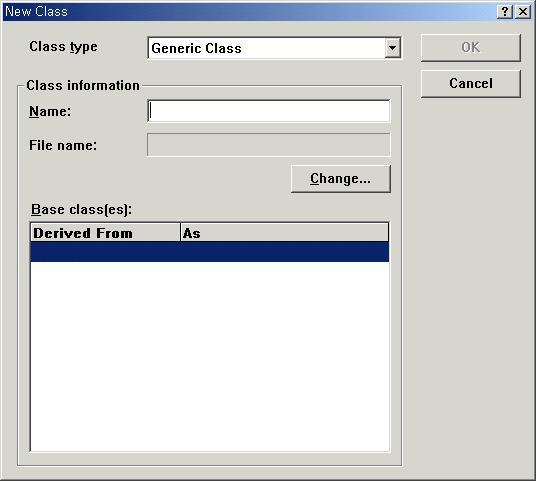
Task: Select the Generic Class combo box
Action: pyautogui.click(x=274, y=48)
